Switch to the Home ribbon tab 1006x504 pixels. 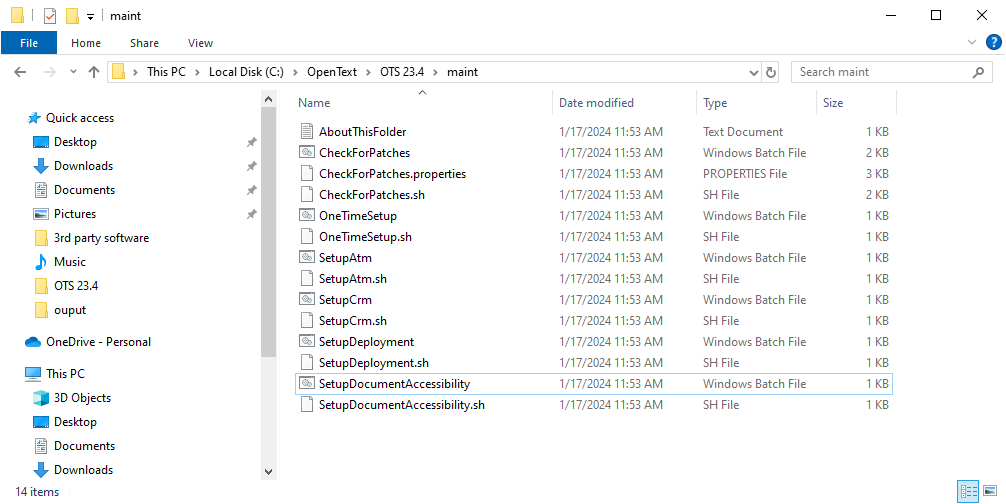86,43
